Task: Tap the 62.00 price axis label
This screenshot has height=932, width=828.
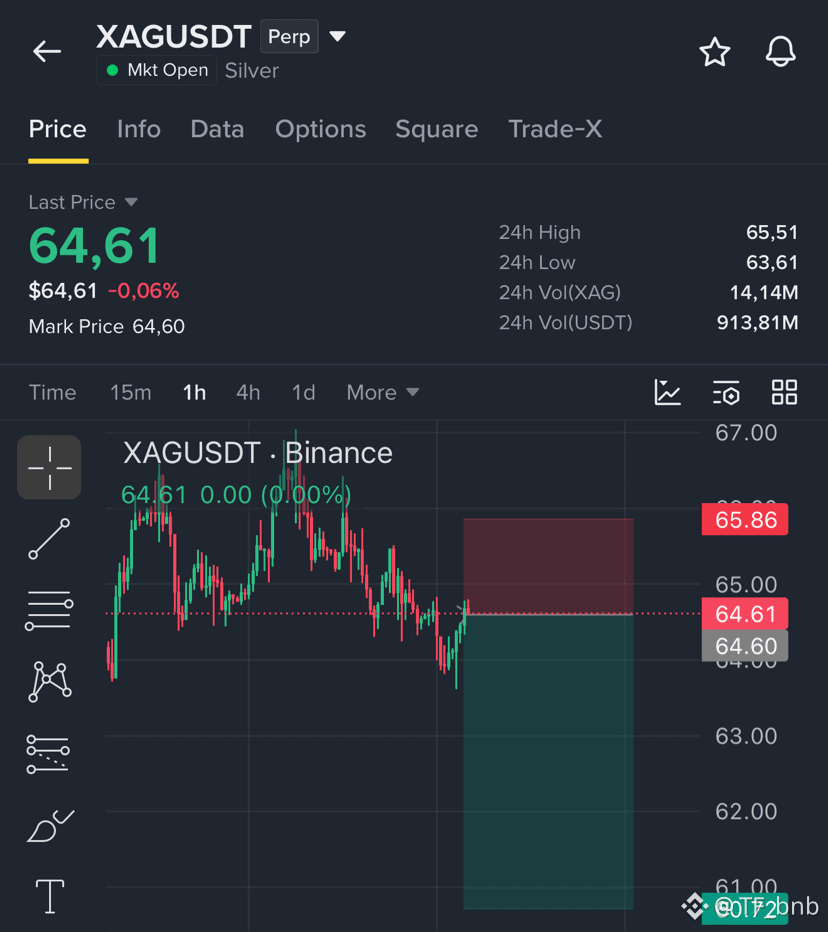Action: click(746, 811)
